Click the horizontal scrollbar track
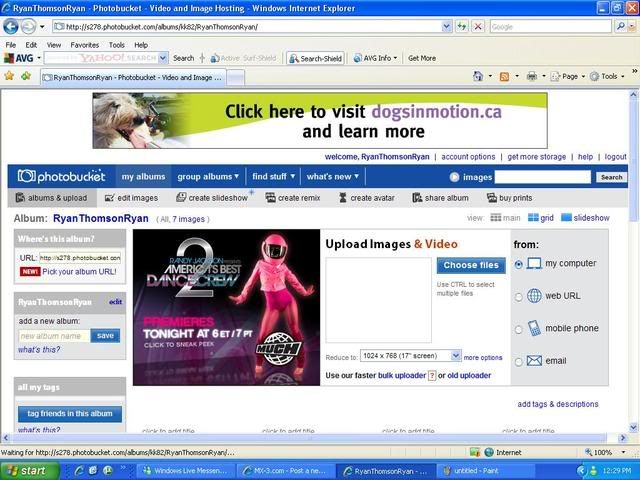This screenshot has height=480, width=640. pos(313,438)
